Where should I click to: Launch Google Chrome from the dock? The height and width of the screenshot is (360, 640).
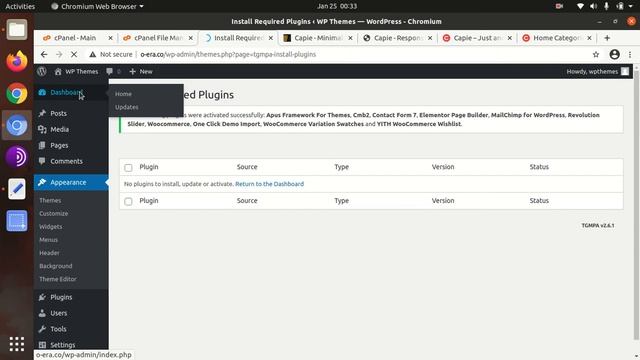click(17, 93)
